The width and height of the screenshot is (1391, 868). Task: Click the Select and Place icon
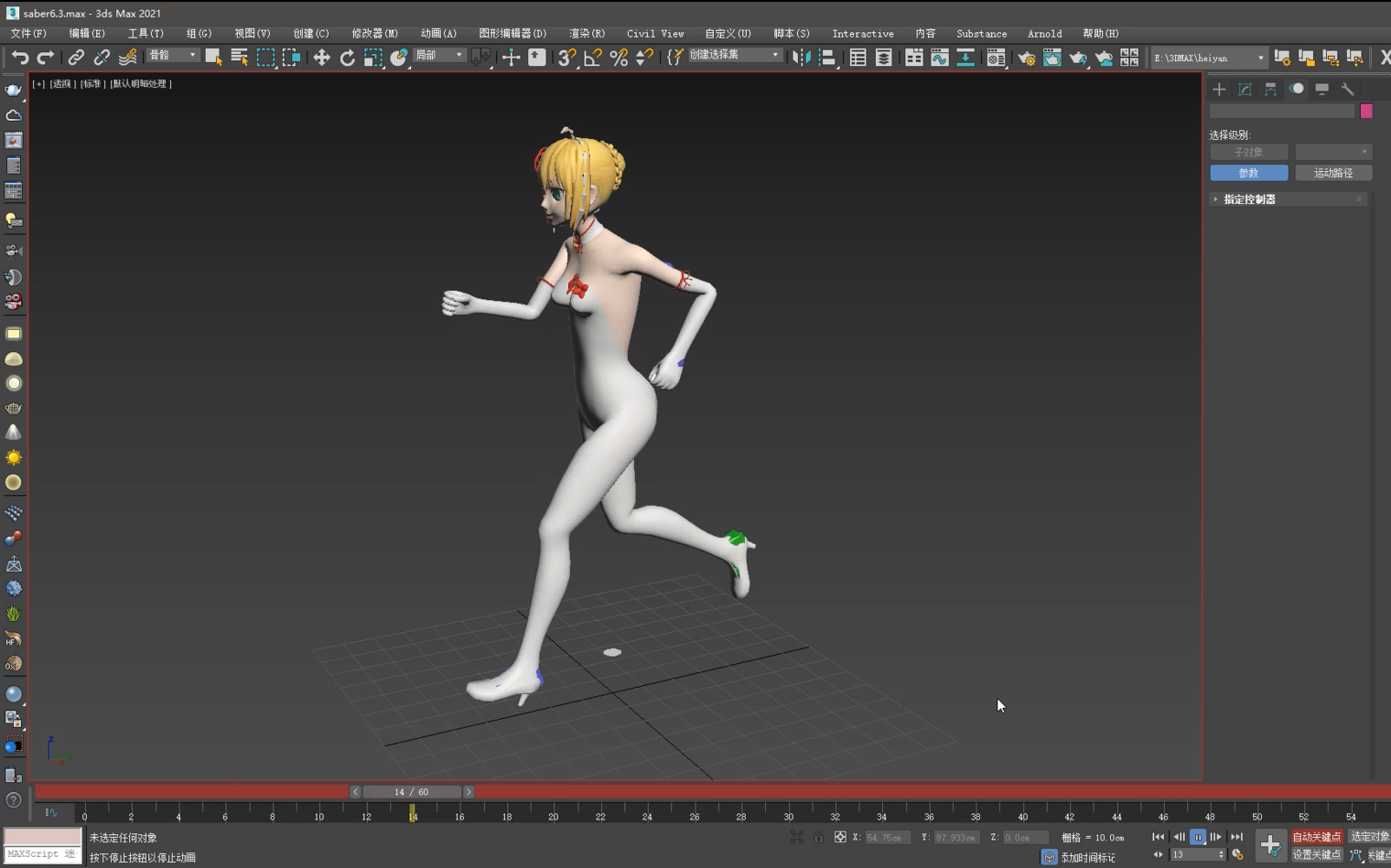click(x=398, y=58)
